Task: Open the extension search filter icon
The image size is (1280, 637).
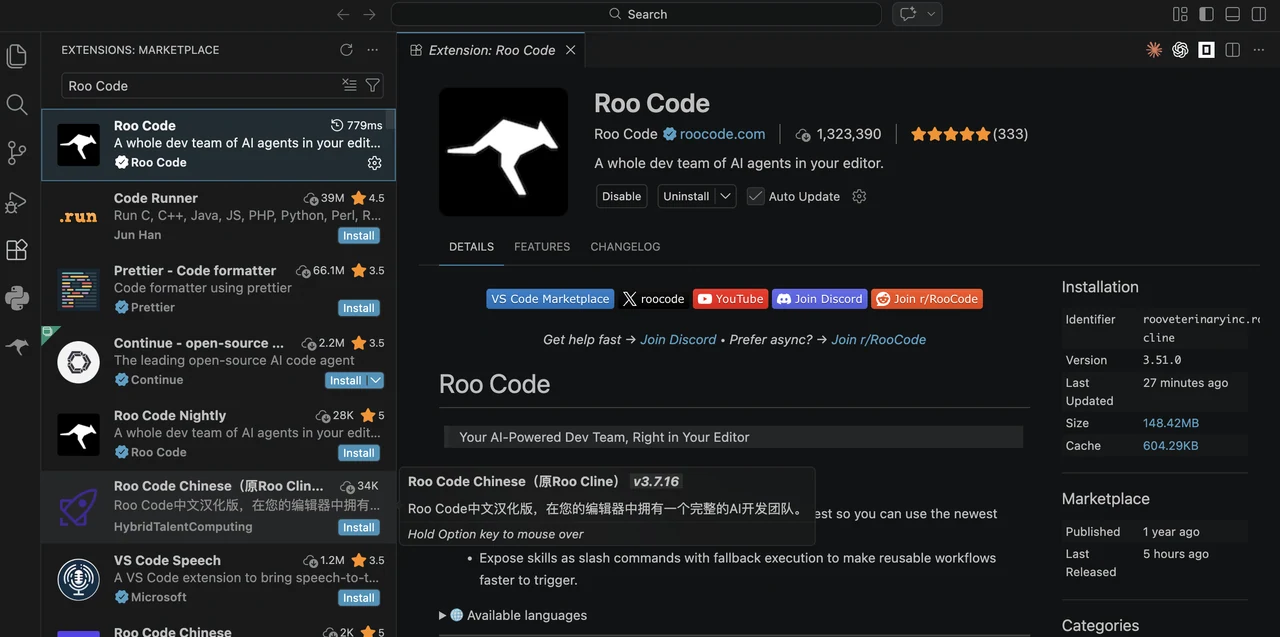Action: (372, 85)
